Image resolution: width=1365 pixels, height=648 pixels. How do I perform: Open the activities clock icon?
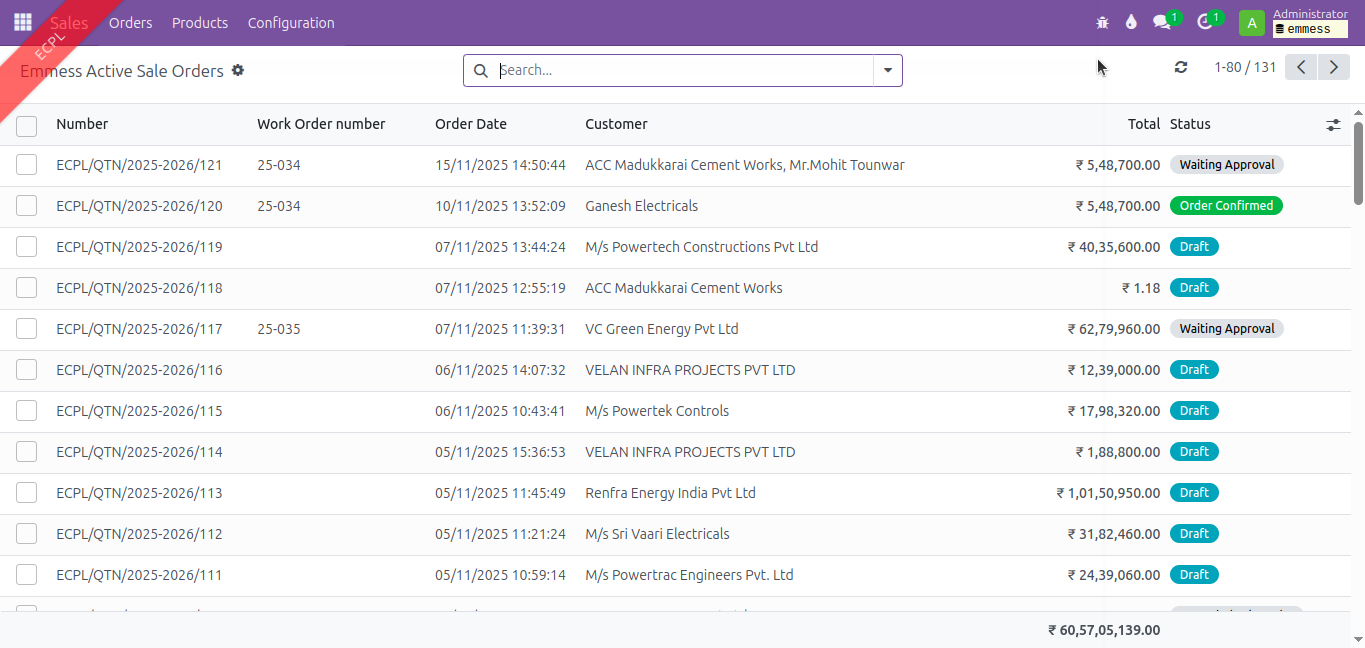click(1204, 22)
